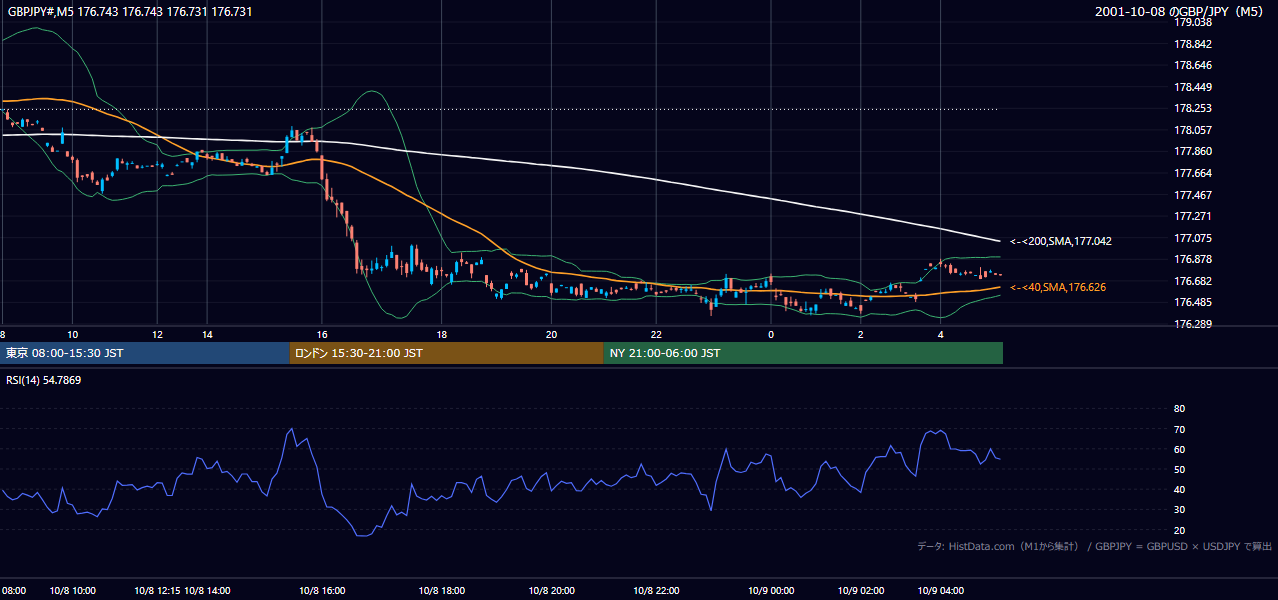Click RSI scale level 70
Screen dimensions: 1278x600
[1179, 429]
